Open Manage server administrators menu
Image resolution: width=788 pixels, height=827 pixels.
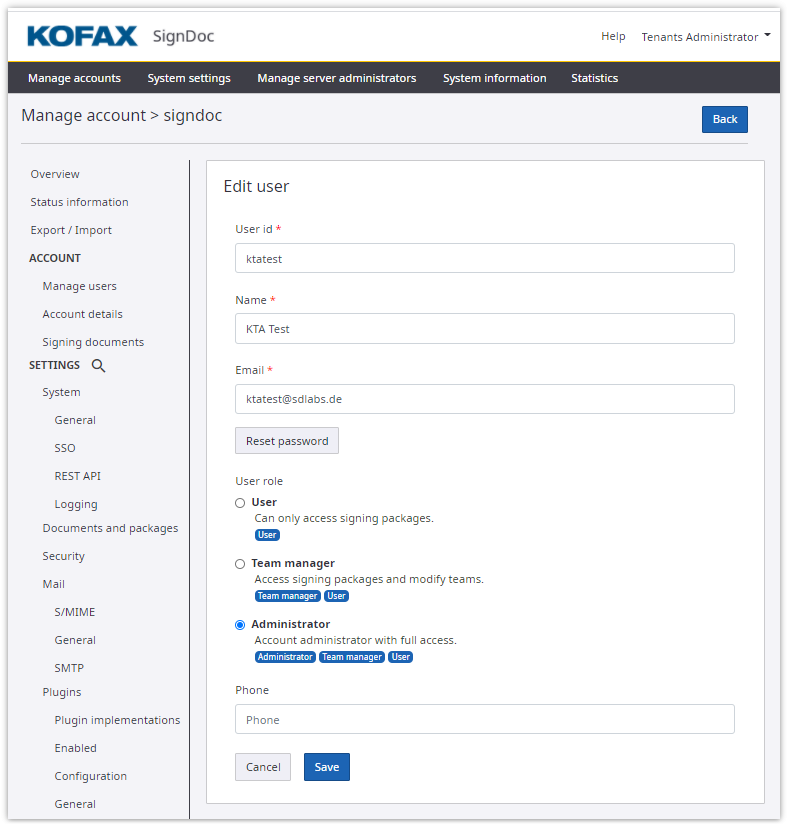coord(336,78)
